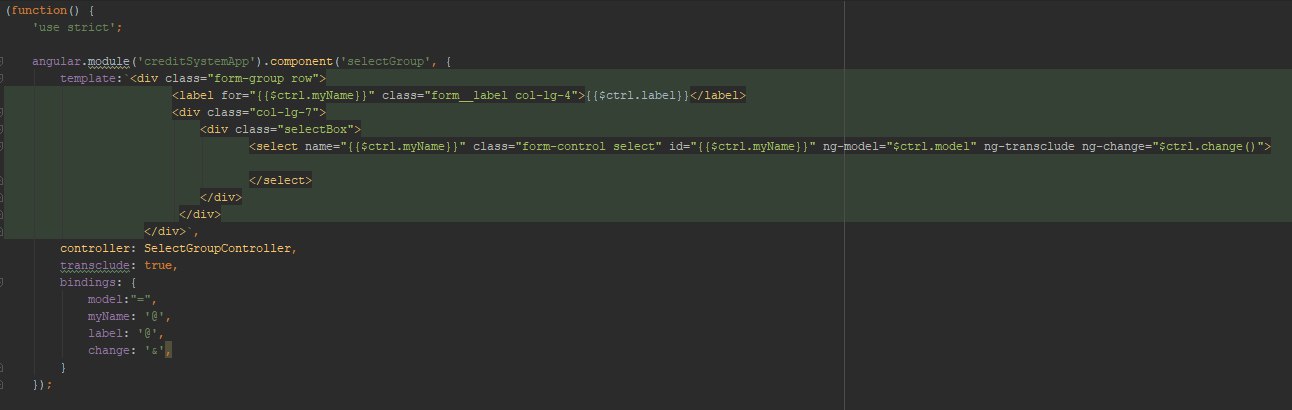
Task: Click the fold marker beside the select tag line
Action: pyautogui.click(x=3, y=146)
